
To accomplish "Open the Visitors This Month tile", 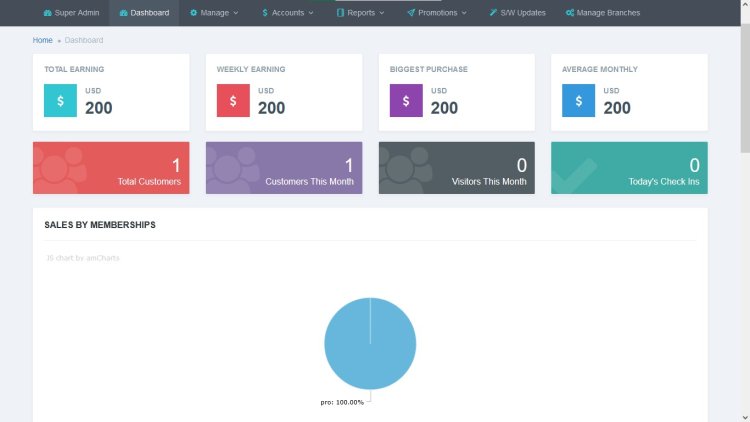I will click(457, 168).
